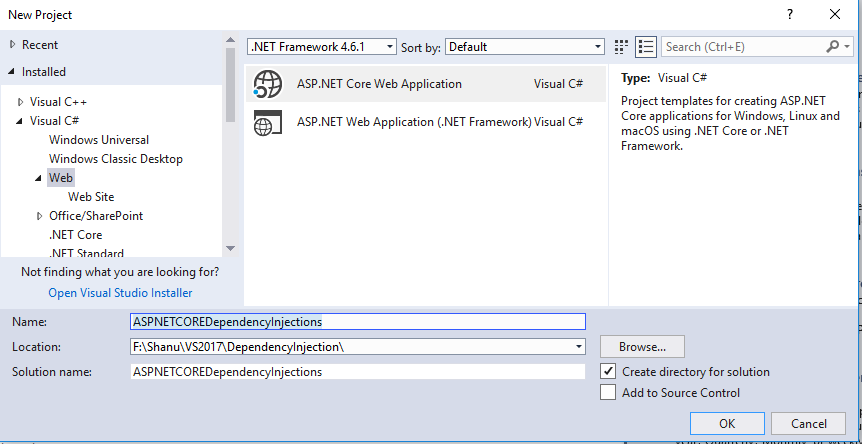Enable Add to Source Control checkbox

click(608, 392)
